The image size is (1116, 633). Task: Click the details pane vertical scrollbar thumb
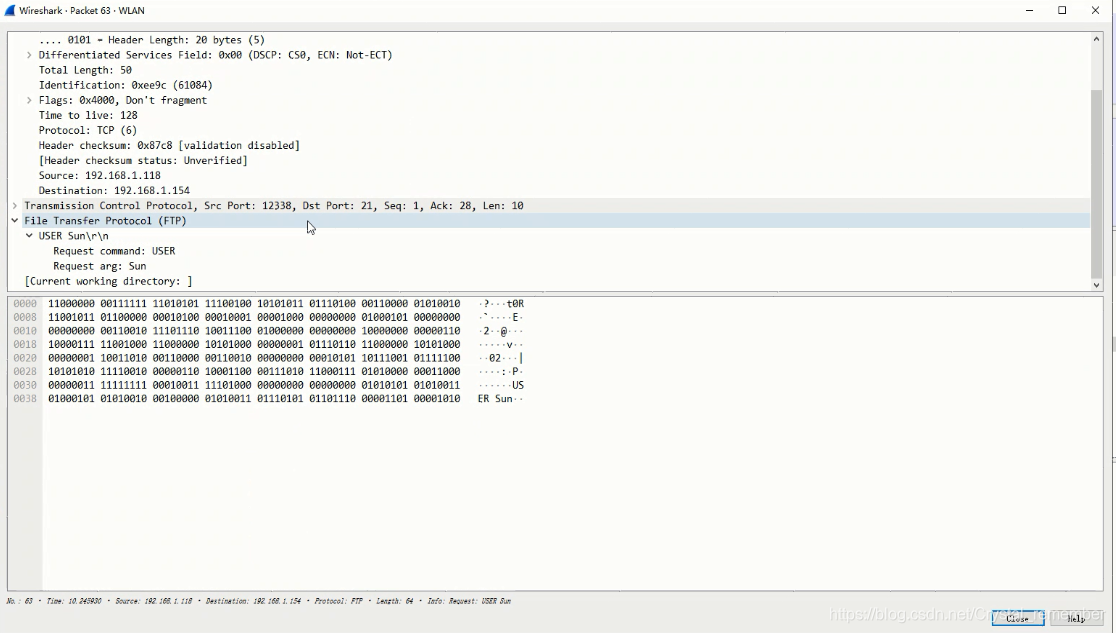[1096, 184]
